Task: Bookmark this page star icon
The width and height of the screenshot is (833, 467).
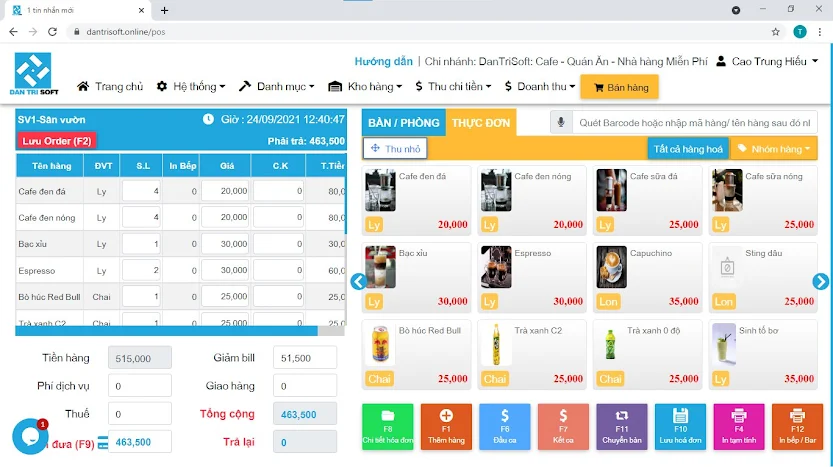Action: pos(776,32)
